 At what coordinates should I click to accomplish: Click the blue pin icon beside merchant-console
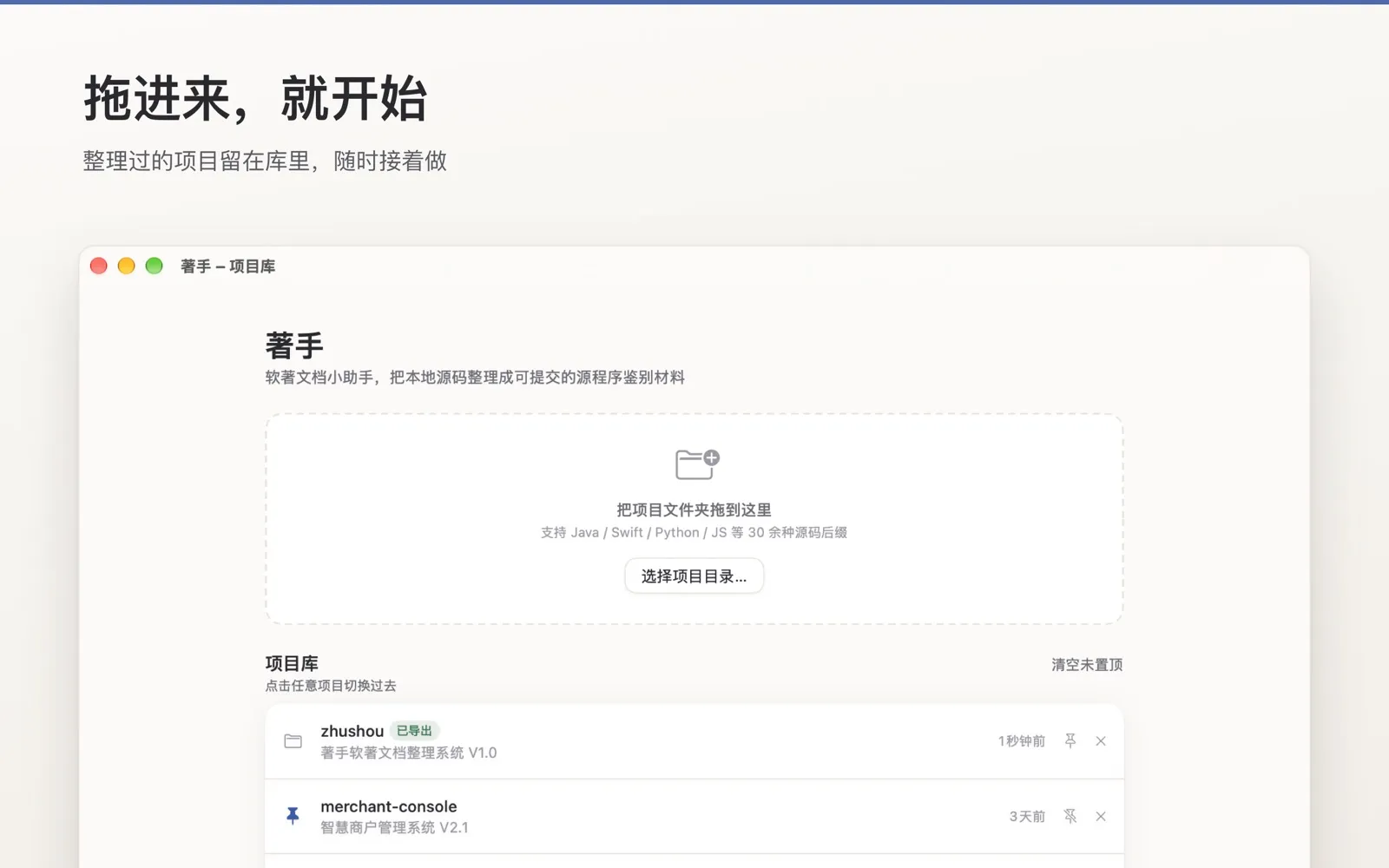coord(293,816)
